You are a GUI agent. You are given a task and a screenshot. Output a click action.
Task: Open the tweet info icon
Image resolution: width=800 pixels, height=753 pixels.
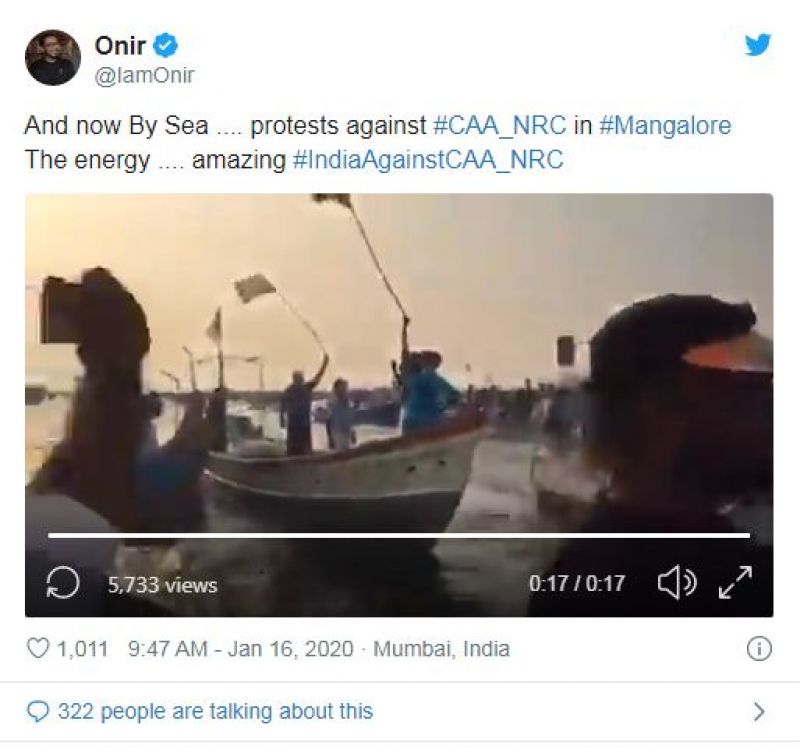click(759, 649)
